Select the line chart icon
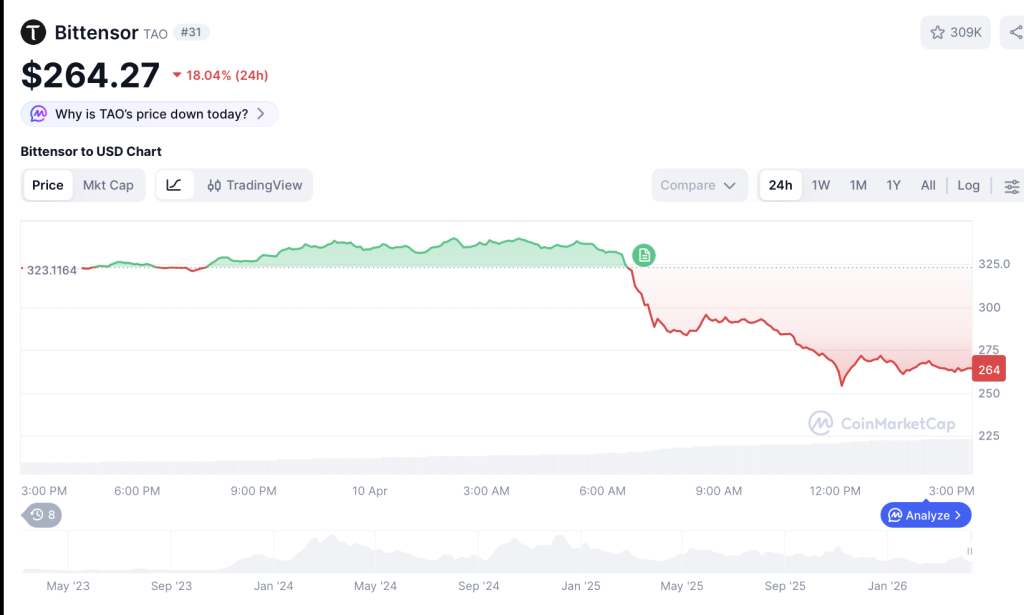This screenshot has width=1024, height=615. pyautogui.click(x=174, y=185)
